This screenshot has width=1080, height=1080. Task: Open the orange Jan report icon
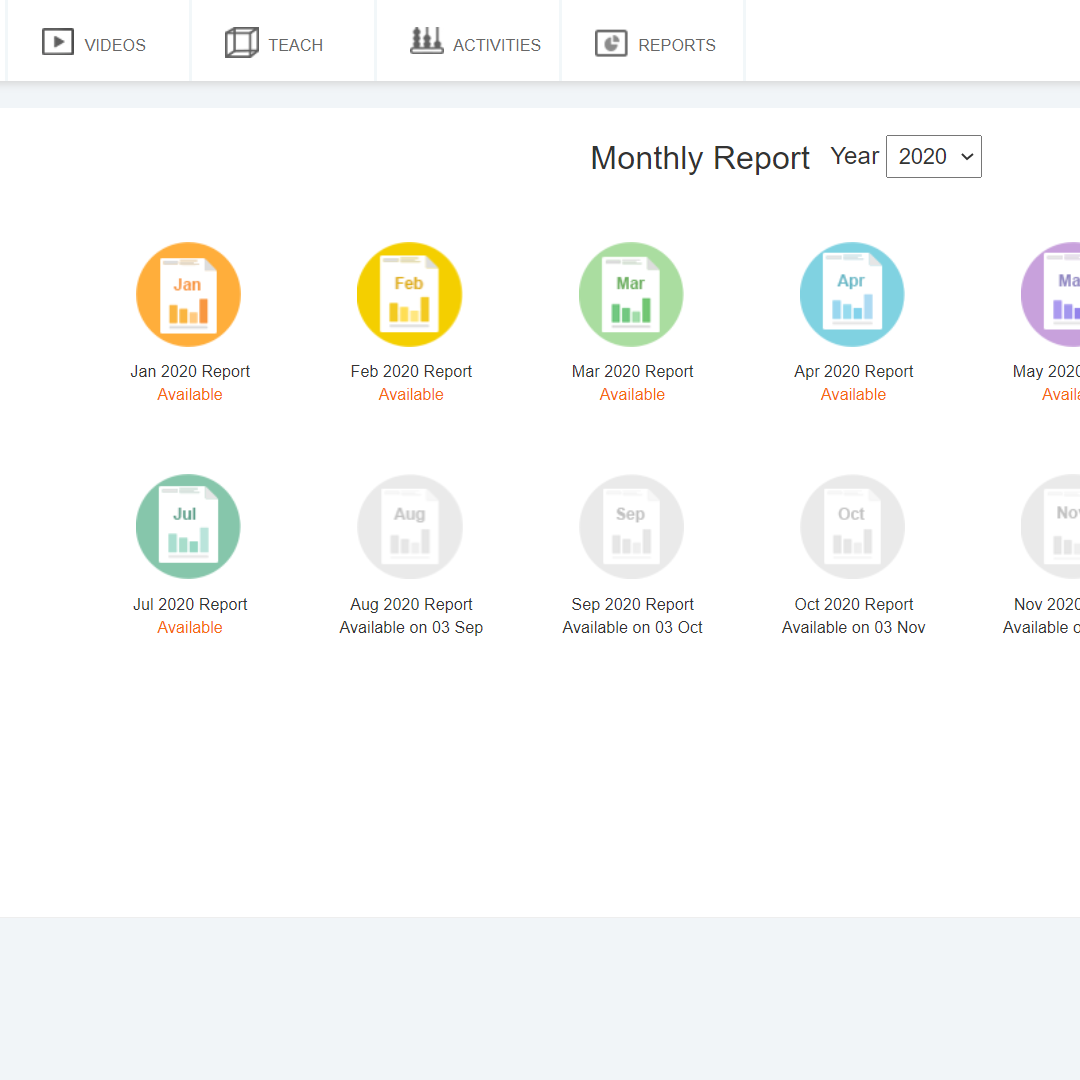188,294
